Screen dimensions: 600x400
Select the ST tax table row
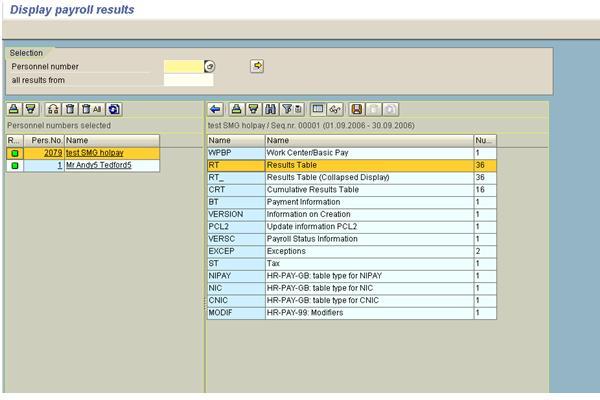click(x=352, y=263)
